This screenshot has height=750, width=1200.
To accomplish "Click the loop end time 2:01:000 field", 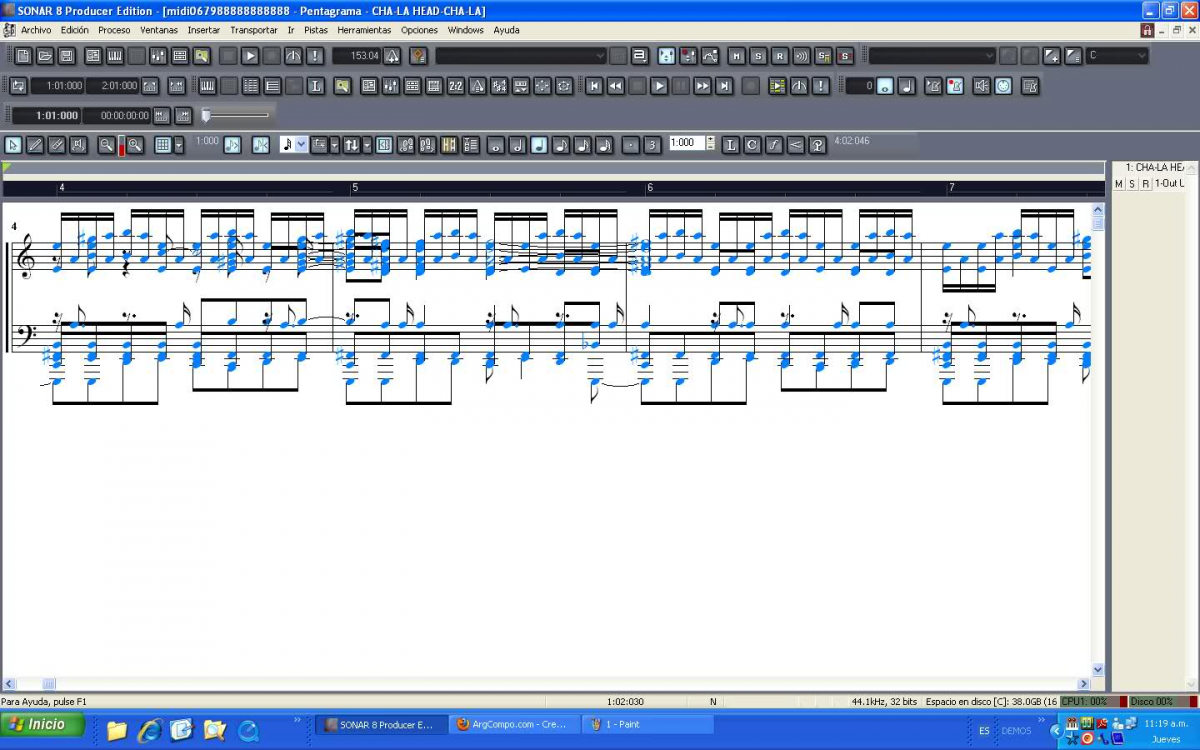I will pyautogui.click(x=113, y=86).
